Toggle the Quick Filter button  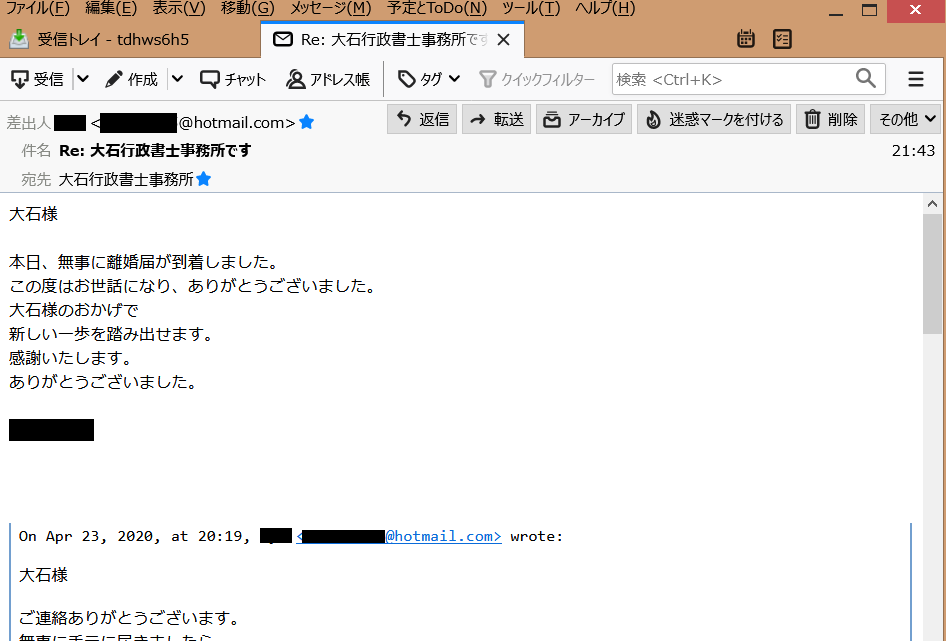point(537,79)
